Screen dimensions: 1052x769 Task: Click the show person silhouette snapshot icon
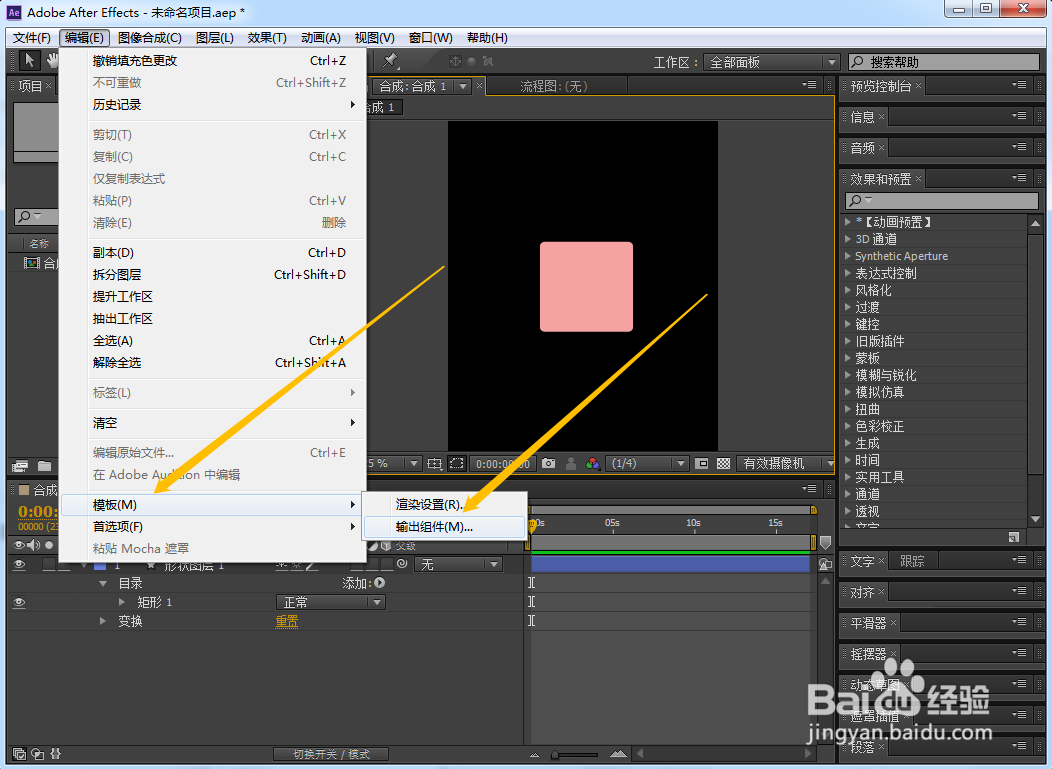click(x=570, y=464)
